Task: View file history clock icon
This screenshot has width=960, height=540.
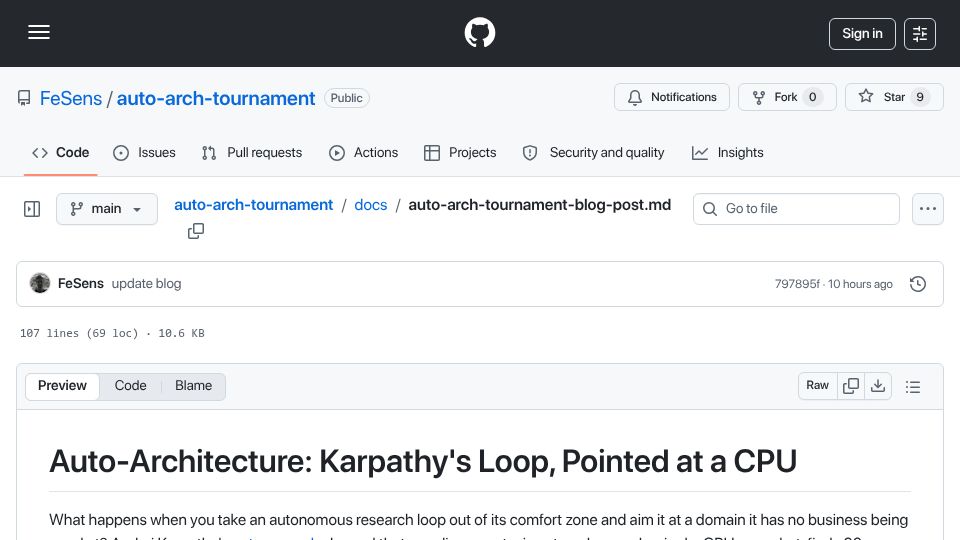Action: [x=918, y=284]
